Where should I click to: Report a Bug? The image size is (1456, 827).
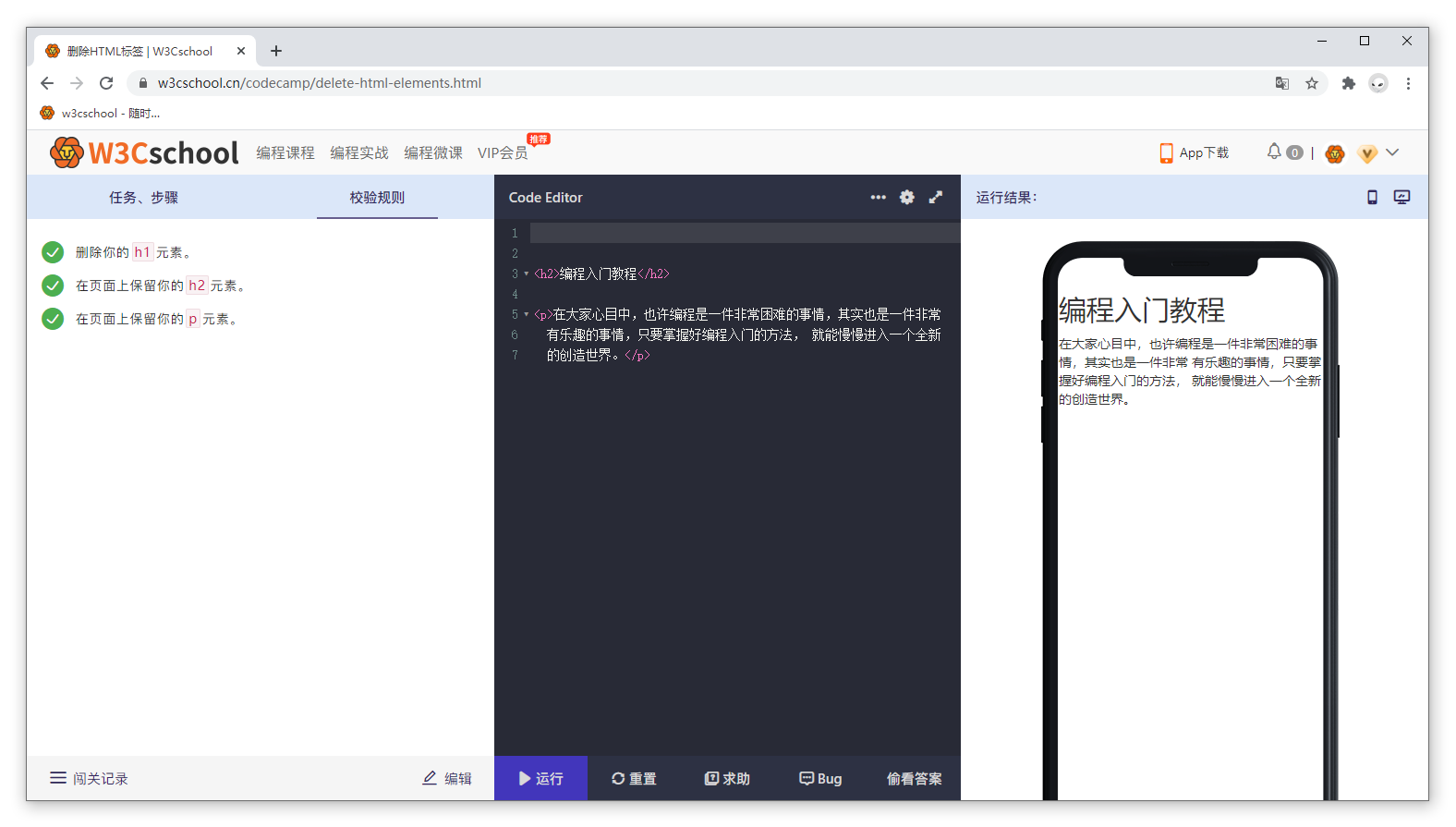820,778
